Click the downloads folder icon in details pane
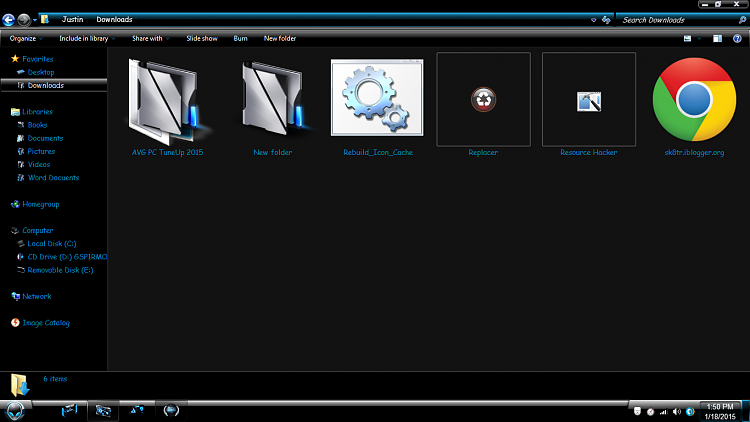 pos(20,385)
